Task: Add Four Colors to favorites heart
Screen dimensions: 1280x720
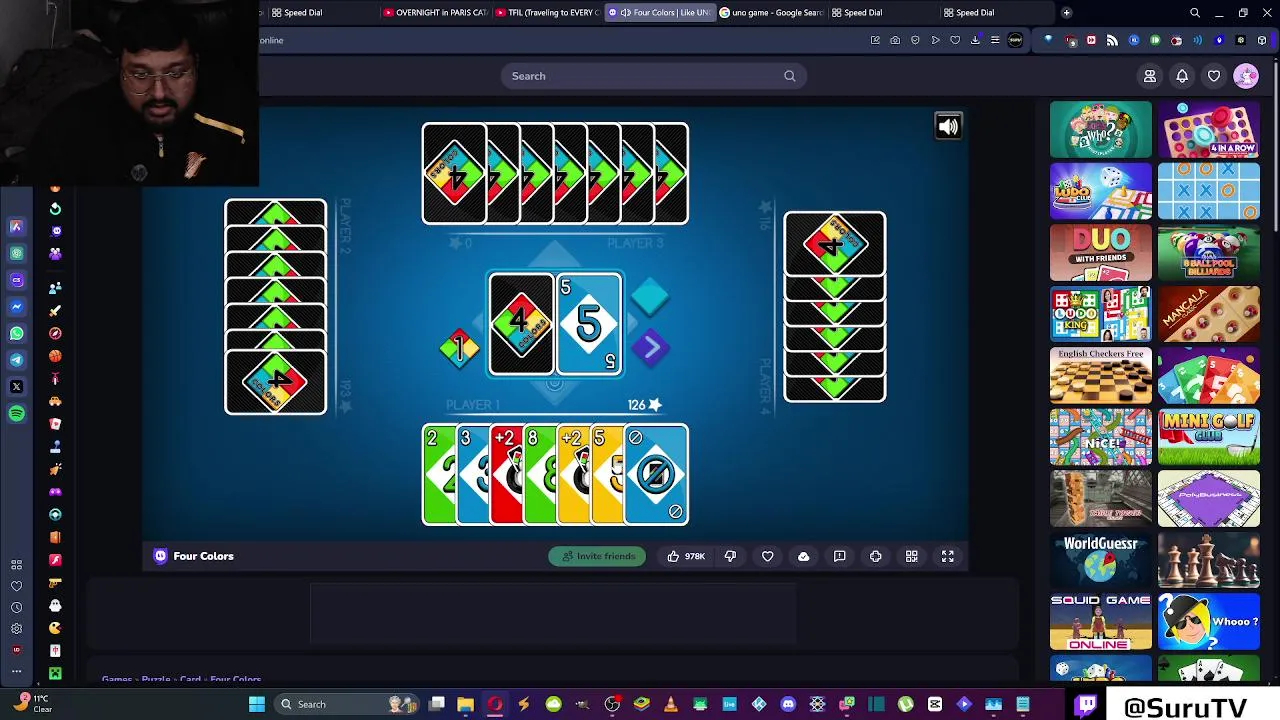Action: pyautogui.click(x=767, y=556)
